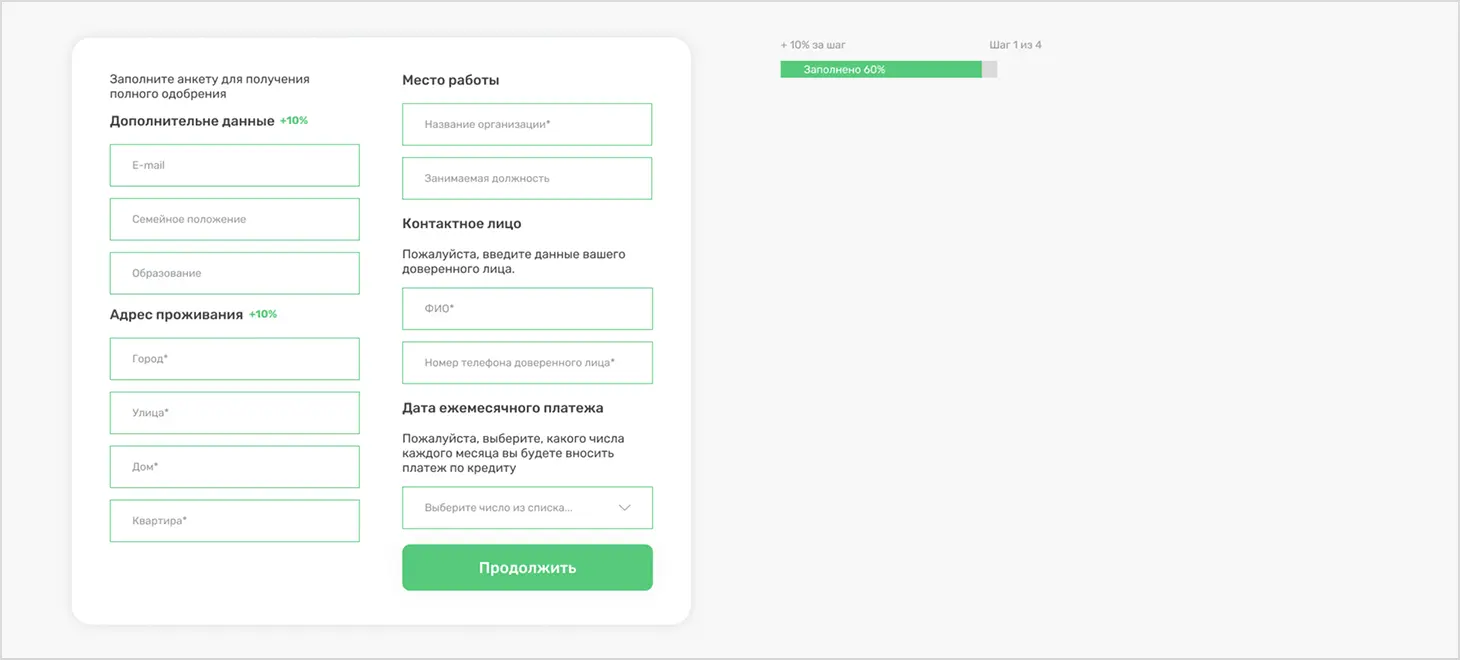This screenshot has height=660, width=1460.
Task: Click the Улица input field
Action: tap(234, 413)
